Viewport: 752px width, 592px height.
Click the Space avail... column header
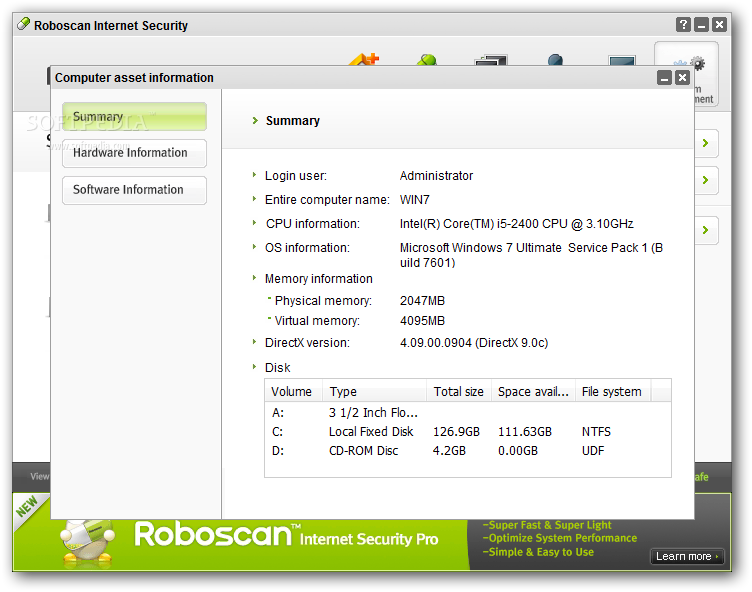(x=533, y=391)
